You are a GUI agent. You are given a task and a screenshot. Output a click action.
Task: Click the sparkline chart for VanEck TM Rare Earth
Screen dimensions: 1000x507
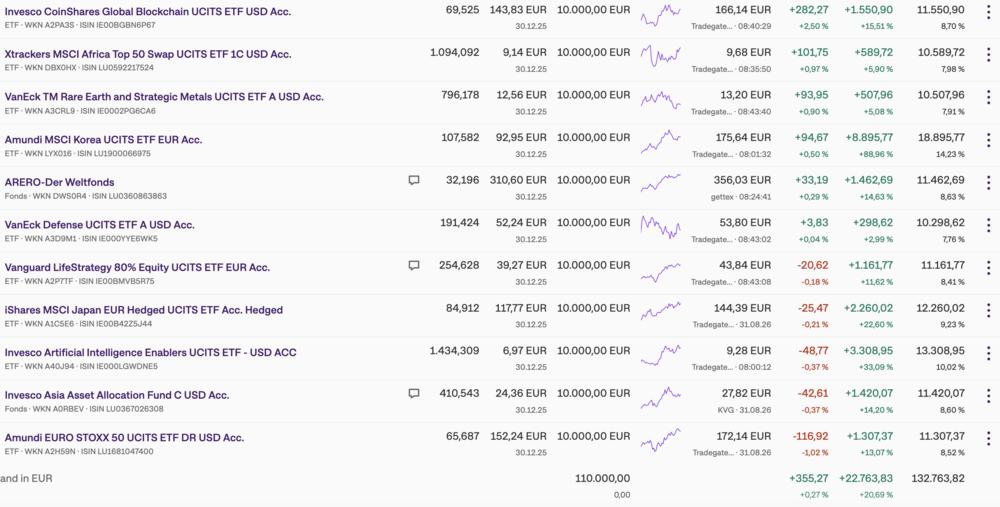[661, 101]
